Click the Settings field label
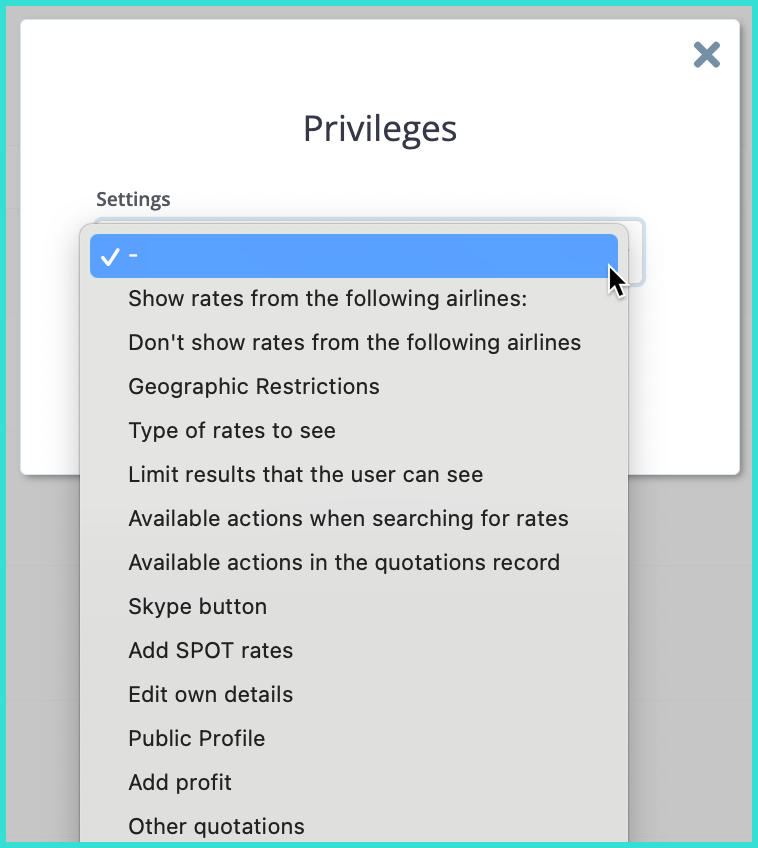The width and height of the screenshot is (758, 848). pos(133,199)
